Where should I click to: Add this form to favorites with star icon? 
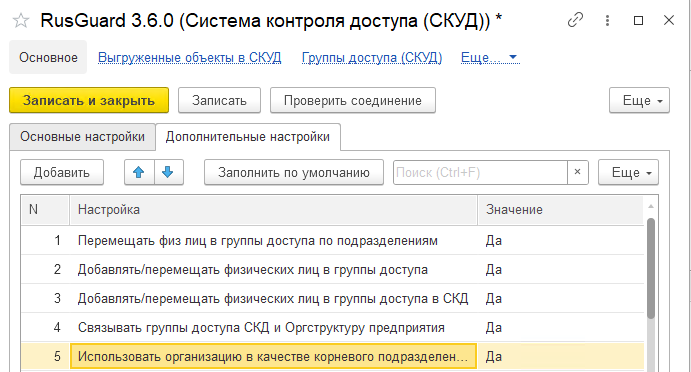[x=21, y=21]
